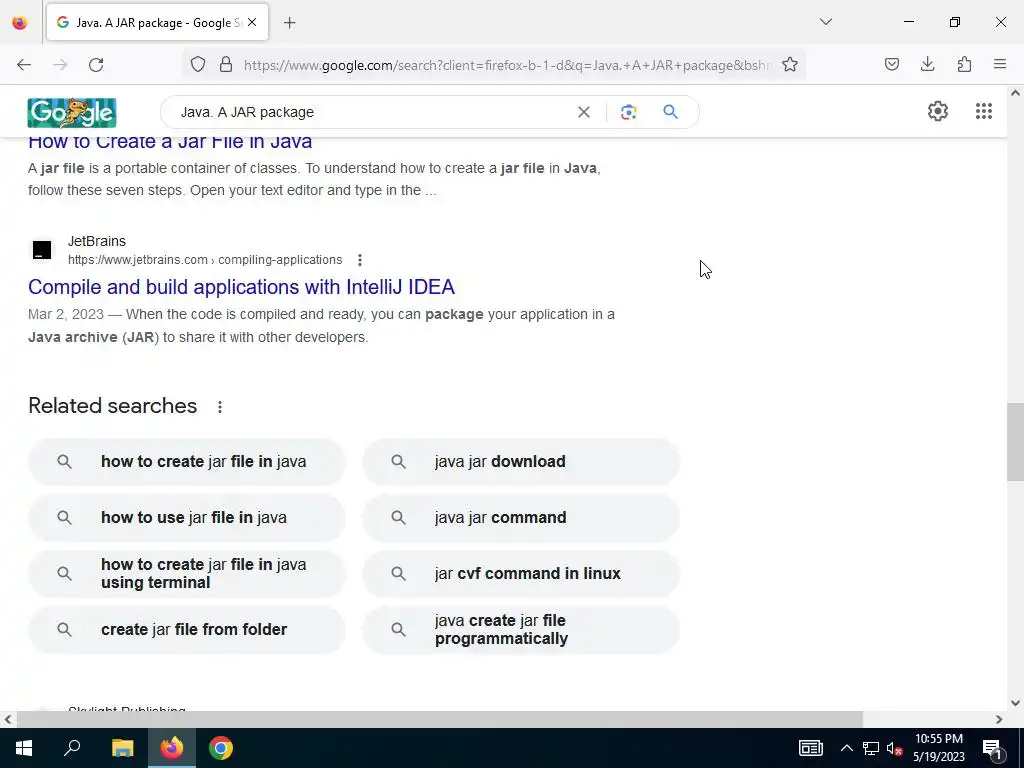This screenshot has width=1024, height=768.
Task: View site security lock information
Action: [x=226, y=65]
